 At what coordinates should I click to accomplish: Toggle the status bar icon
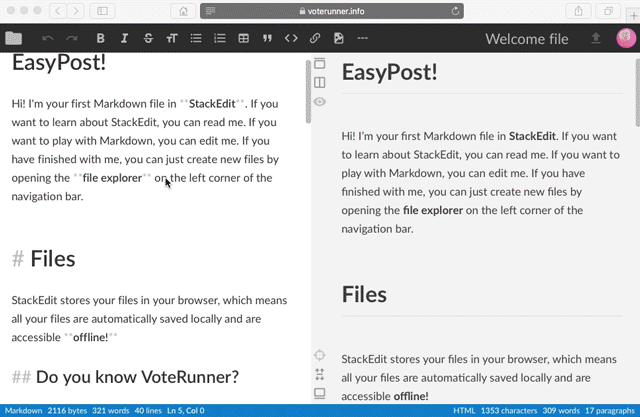[x=320, y=393]
